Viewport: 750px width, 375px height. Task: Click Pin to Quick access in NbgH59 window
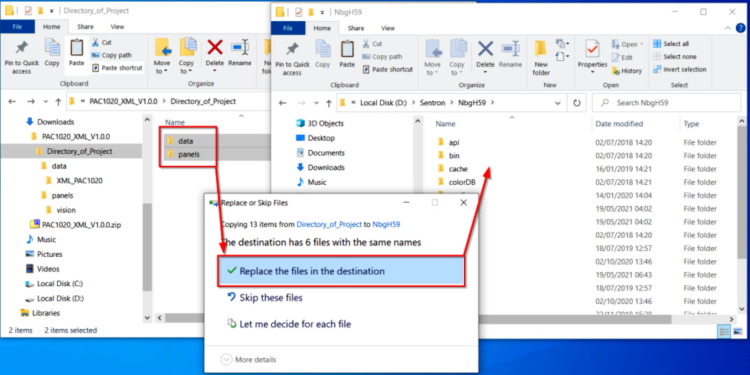click(292, 58)
